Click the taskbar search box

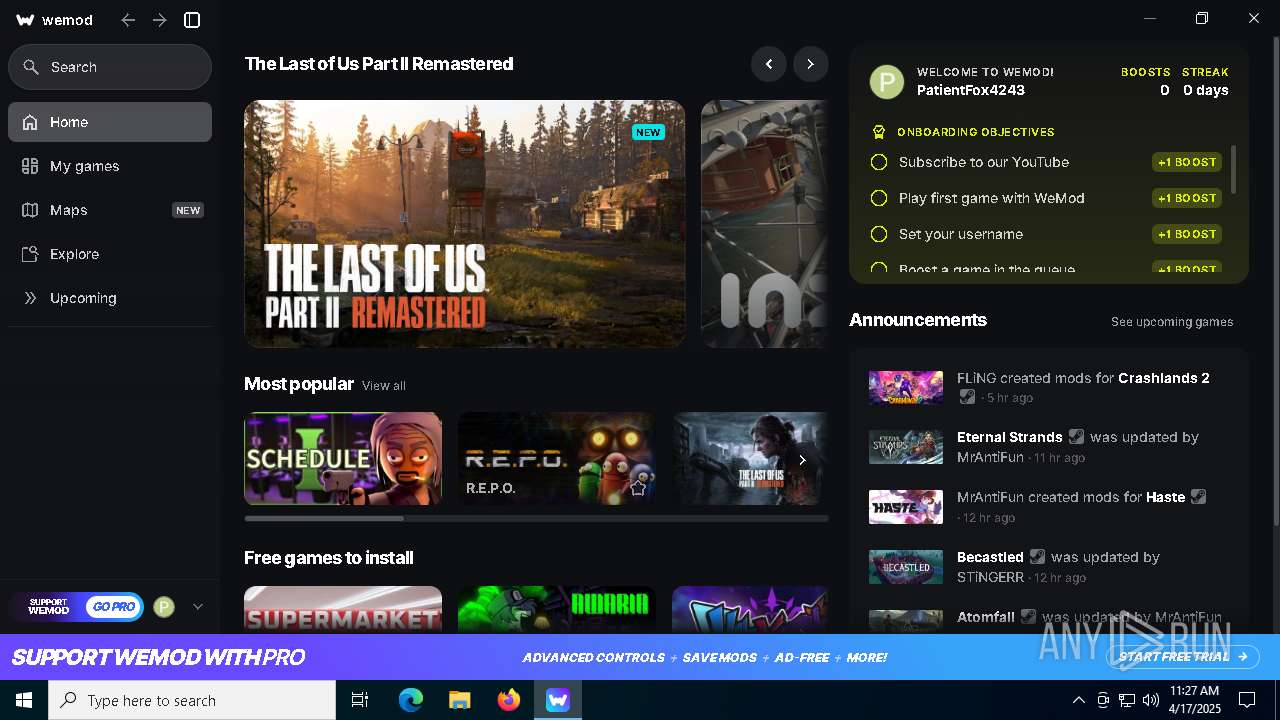tap(192, 700)
